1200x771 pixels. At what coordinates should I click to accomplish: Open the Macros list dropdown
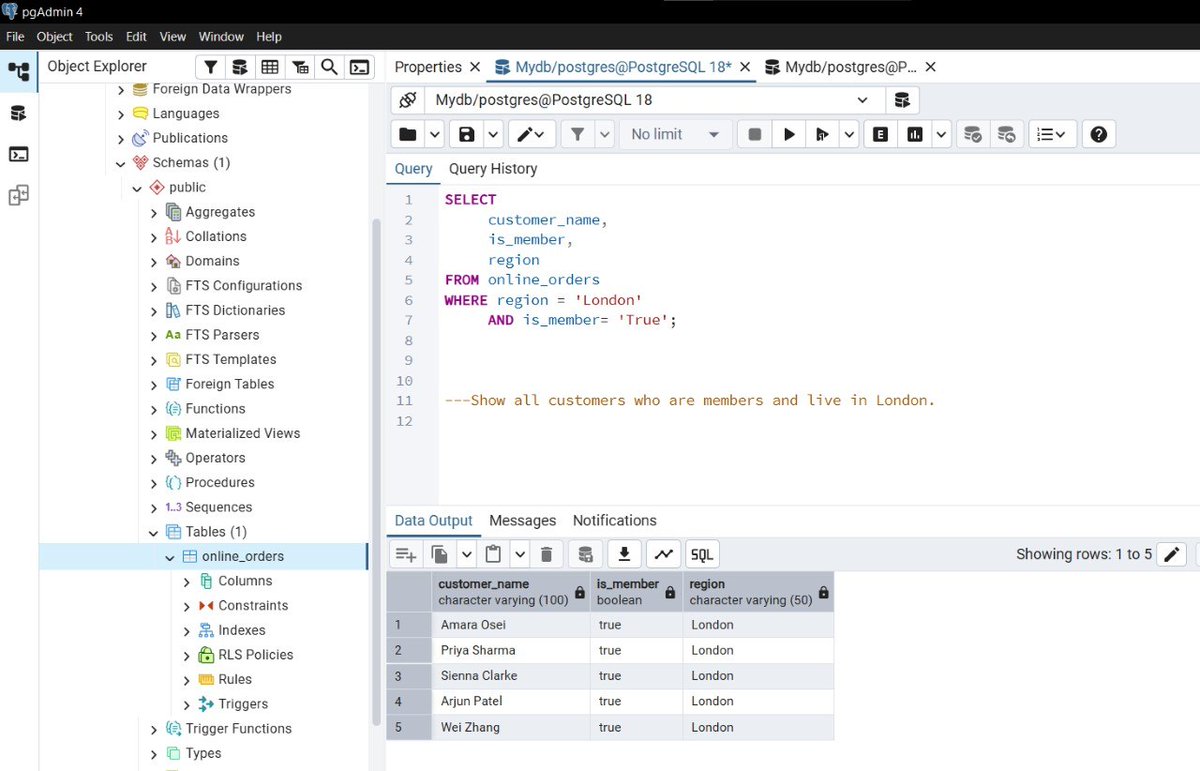click(1052, 134)
